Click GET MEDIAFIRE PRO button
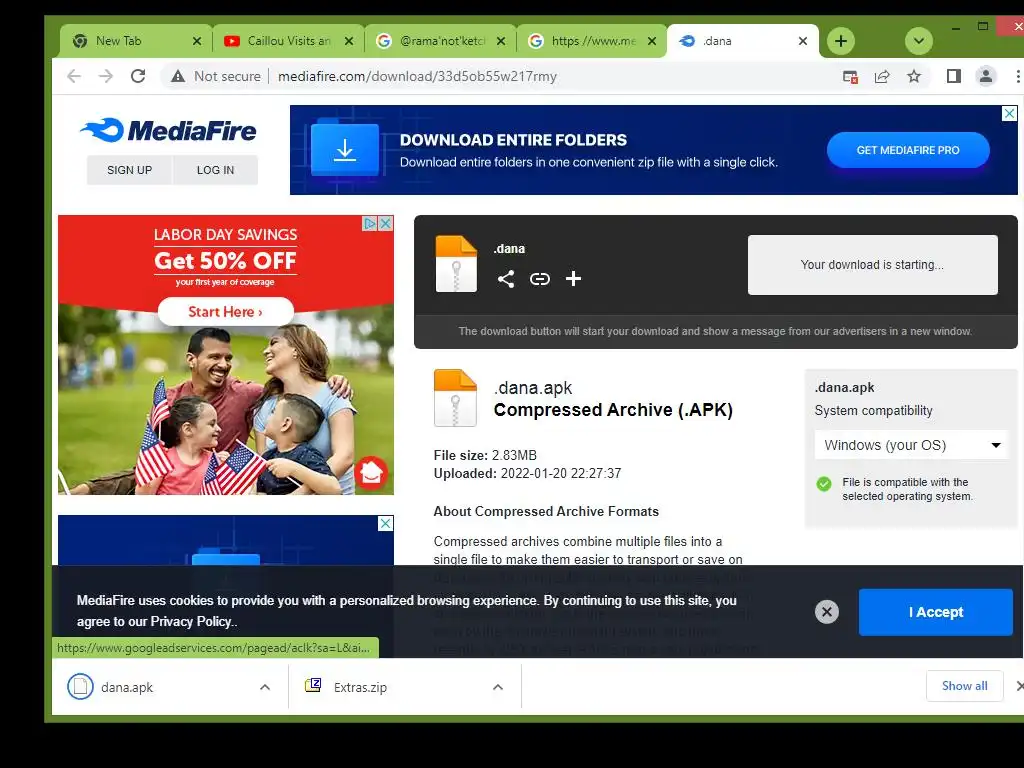Viewport: 1024px width, 768px height. pos(908,150)
